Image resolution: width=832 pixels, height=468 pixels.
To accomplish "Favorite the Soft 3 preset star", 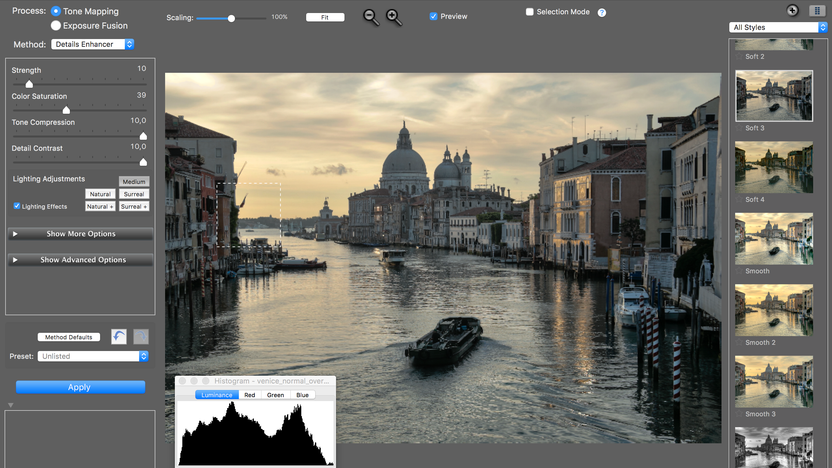I will coord(739,128).
